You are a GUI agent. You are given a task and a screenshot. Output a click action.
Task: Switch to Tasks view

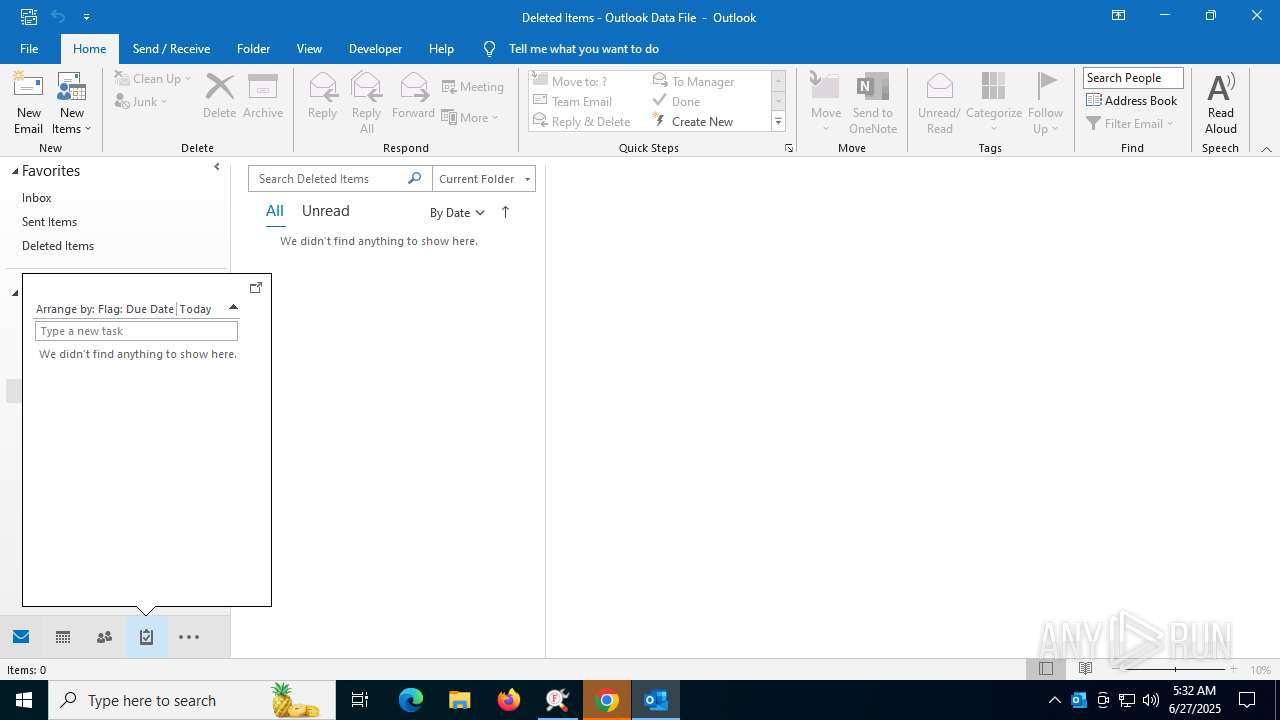[x=146, y=637]
